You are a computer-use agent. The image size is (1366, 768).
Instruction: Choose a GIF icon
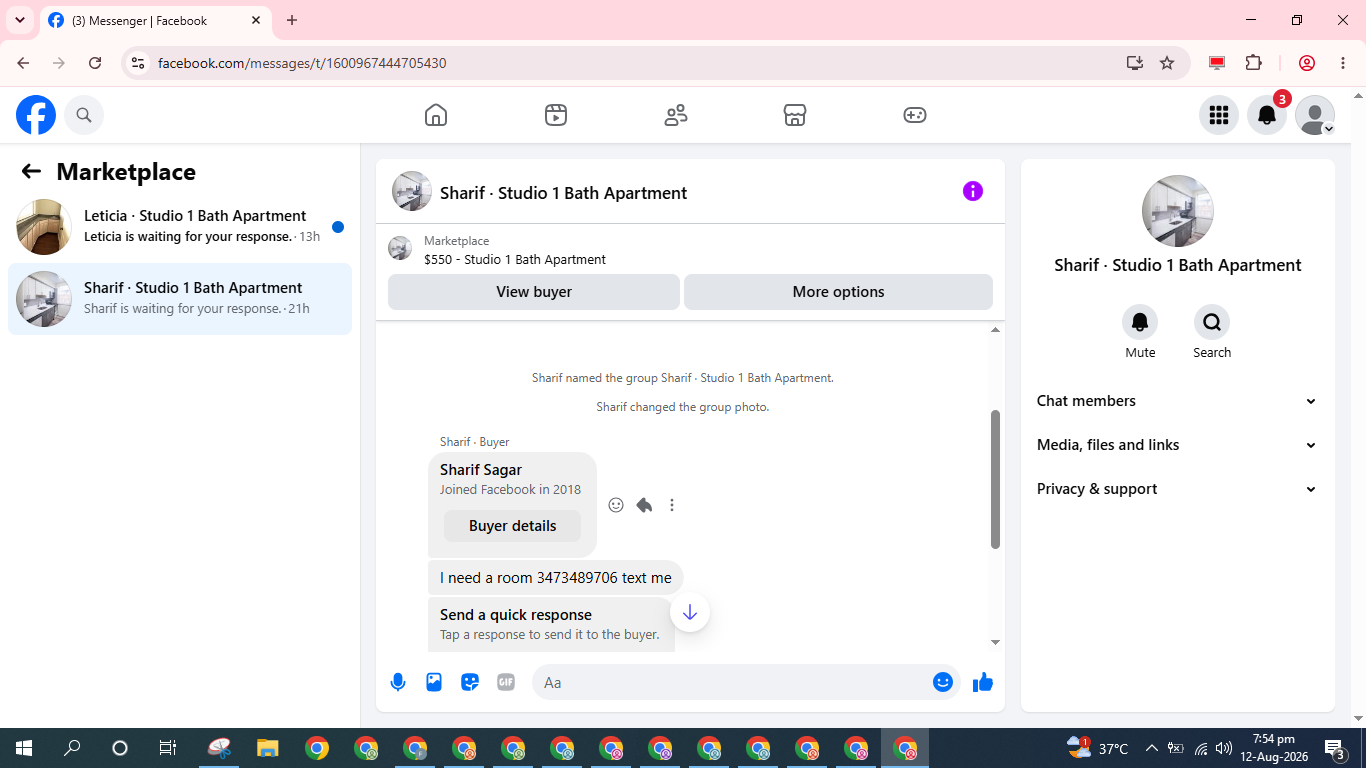pyautogui.click(x=506, y=682)
